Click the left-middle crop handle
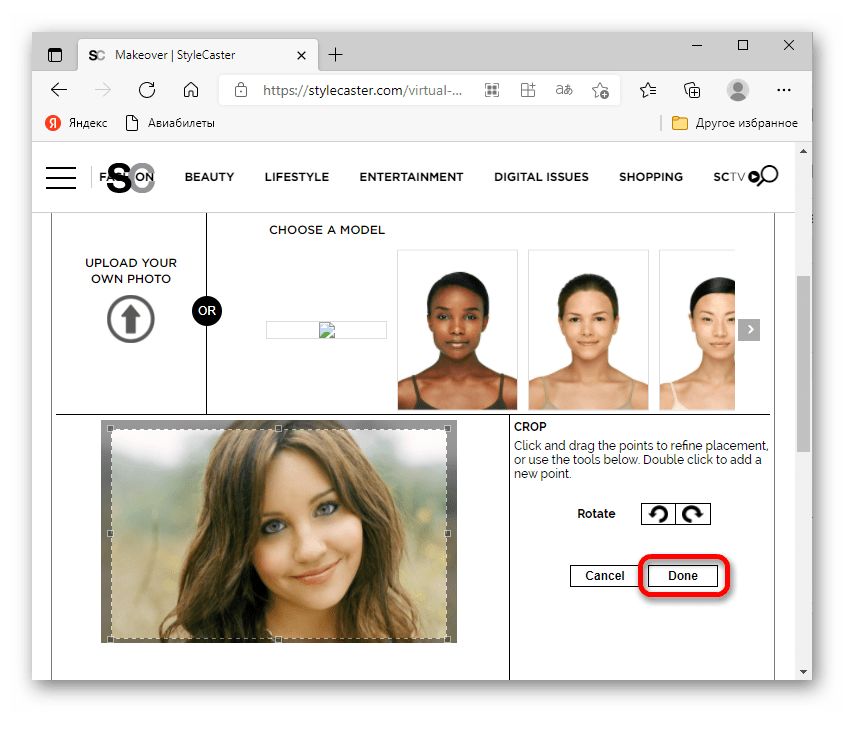Screen dimensions: 845x743 (x=110, y=533)
